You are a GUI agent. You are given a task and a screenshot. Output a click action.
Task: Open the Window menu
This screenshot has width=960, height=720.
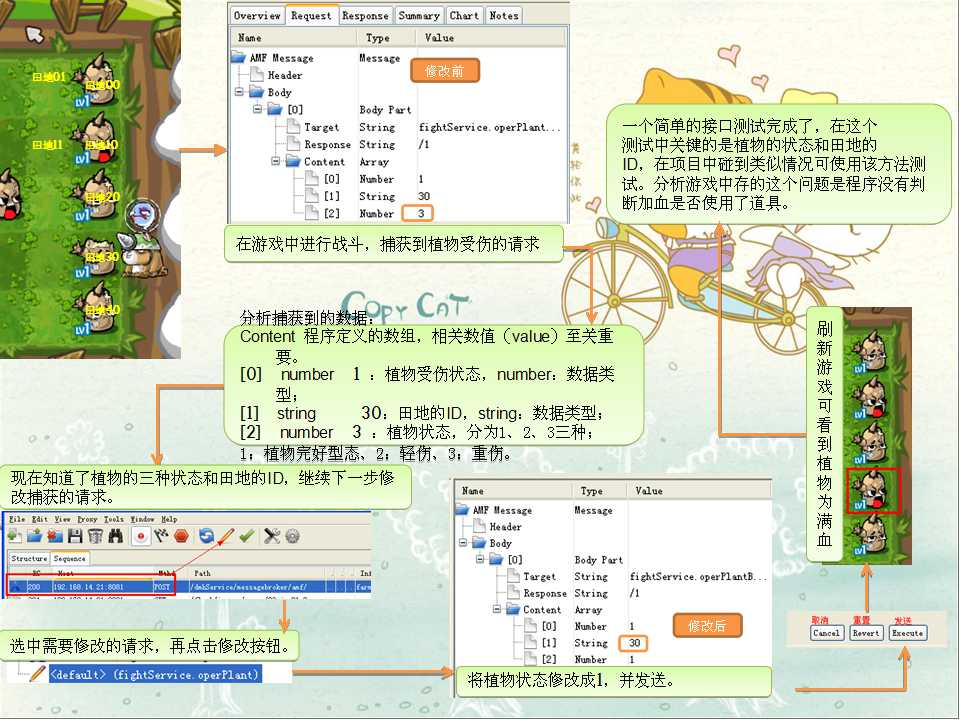(143, 519)
